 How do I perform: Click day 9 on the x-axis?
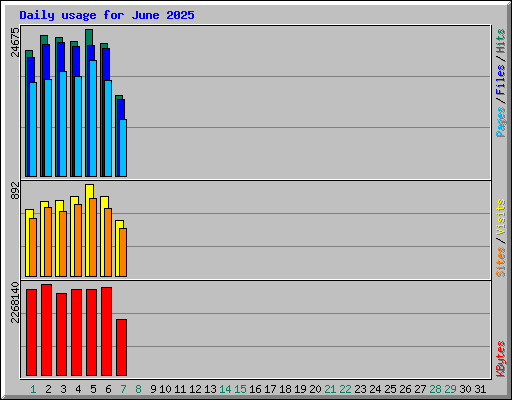tap(153, 389)
